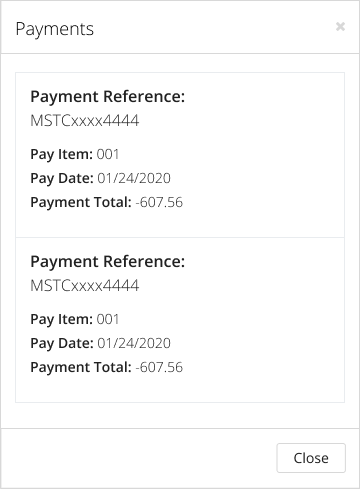Click the second Pay Date label
360x489 pixels.
pos(62,343)
